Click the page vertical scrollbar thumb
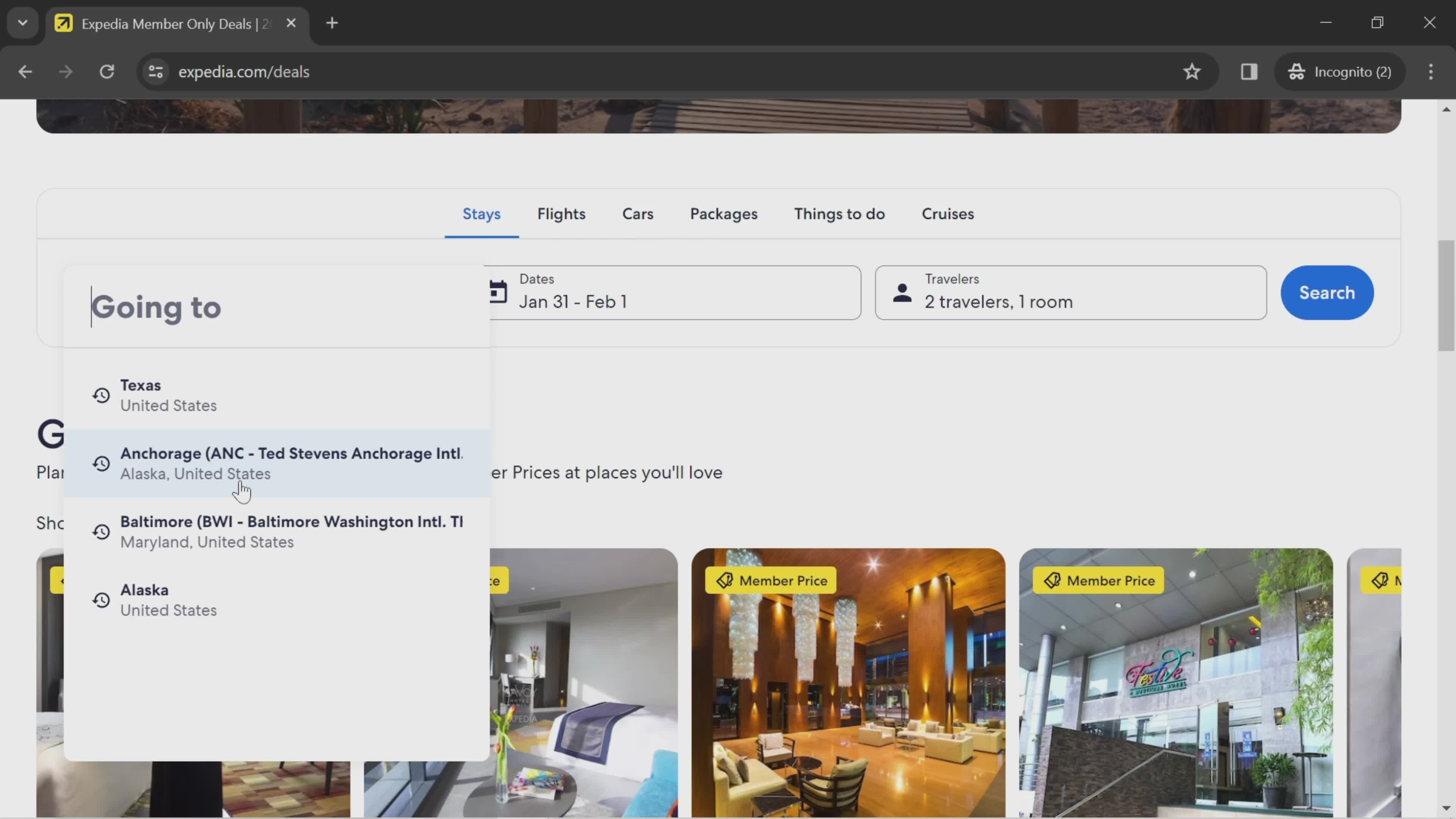Viewport: 1456px width, 819px height. (1447, 296)
